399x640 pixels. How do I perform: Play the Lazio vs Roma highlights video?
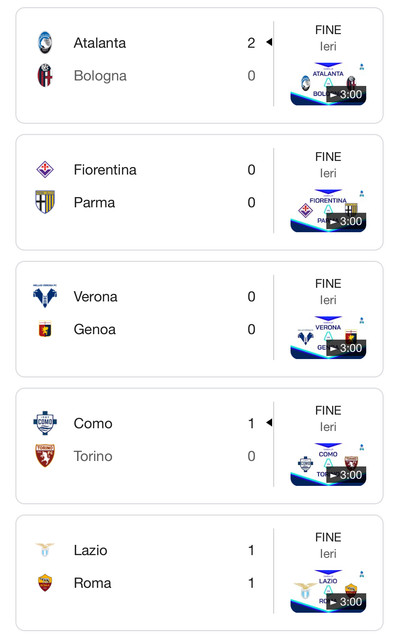(328, 591)
